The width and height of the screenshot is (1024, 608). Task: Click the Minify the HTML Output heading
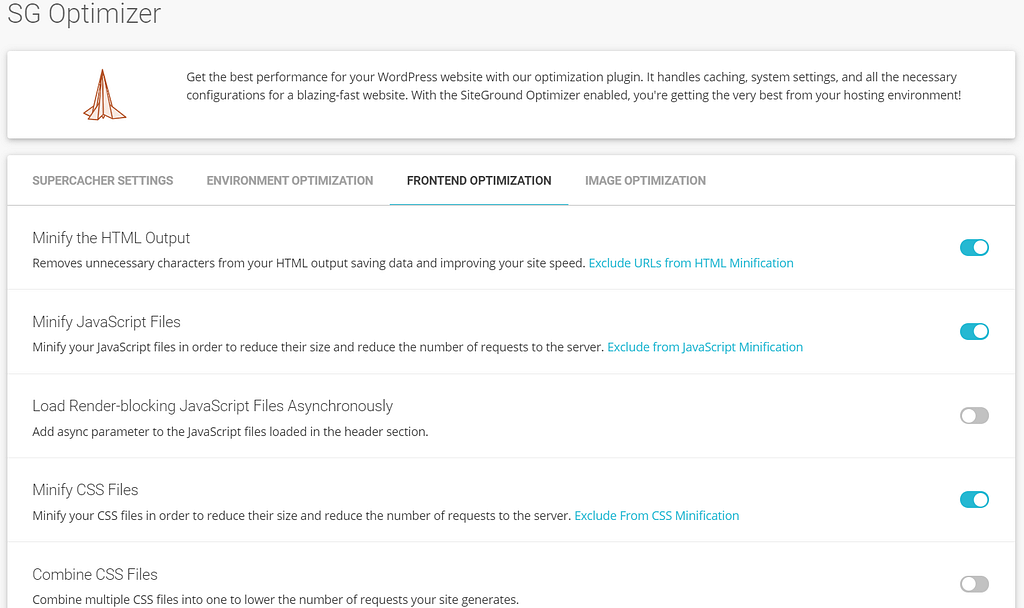coord(111,238)
